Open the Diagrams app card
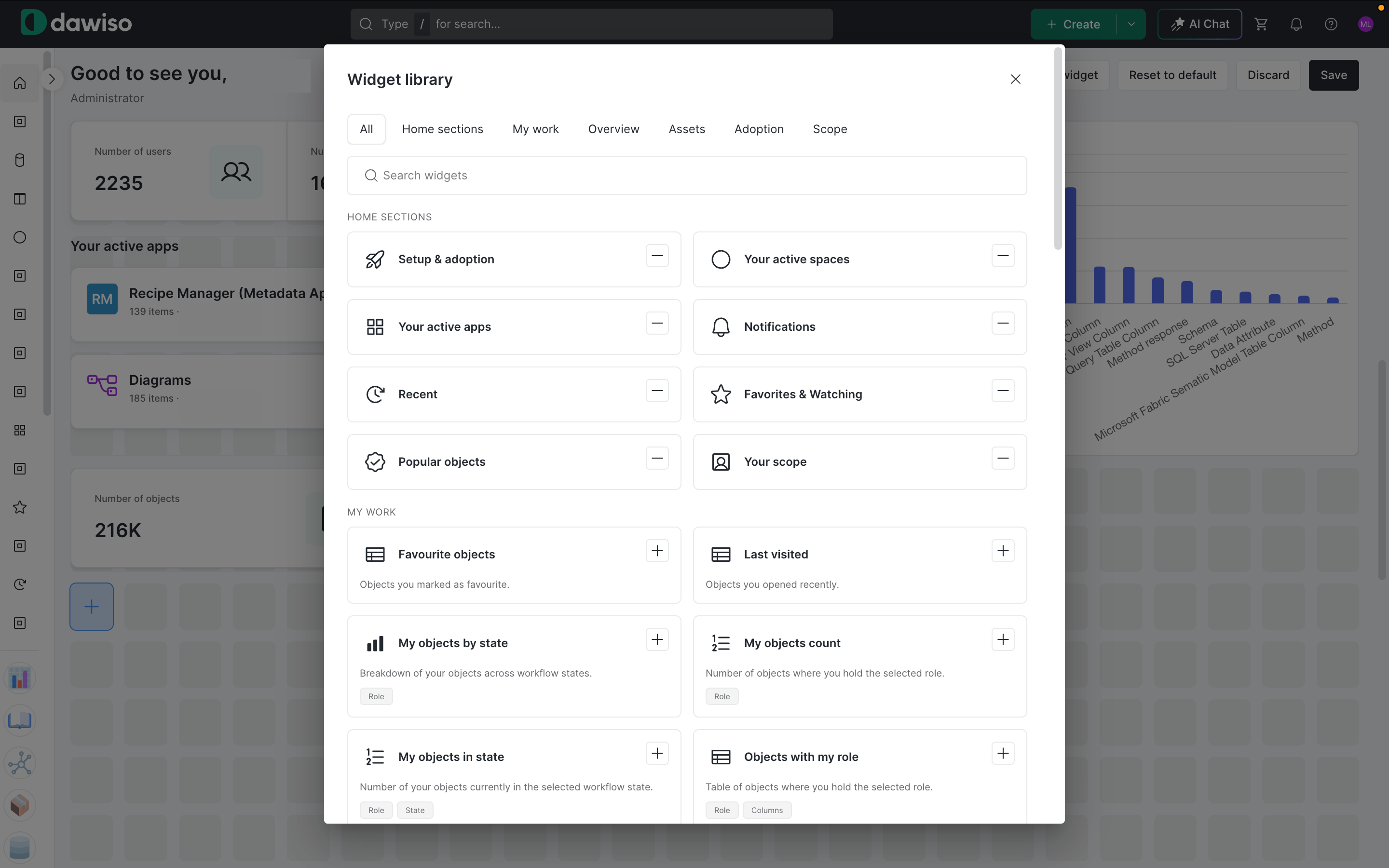 click(x=198, y=391)
